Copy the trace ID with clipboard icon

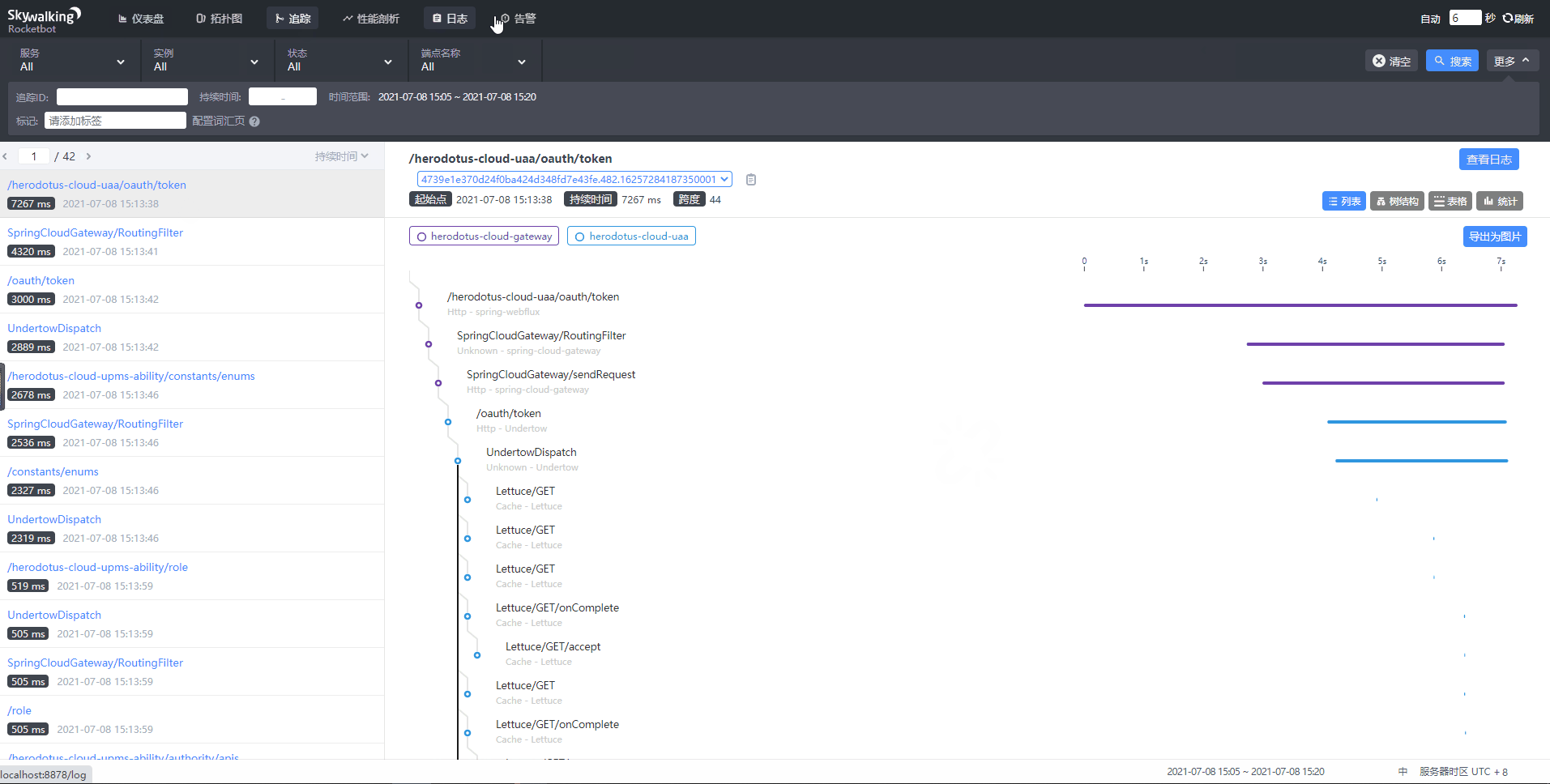[x=751, y=180]
